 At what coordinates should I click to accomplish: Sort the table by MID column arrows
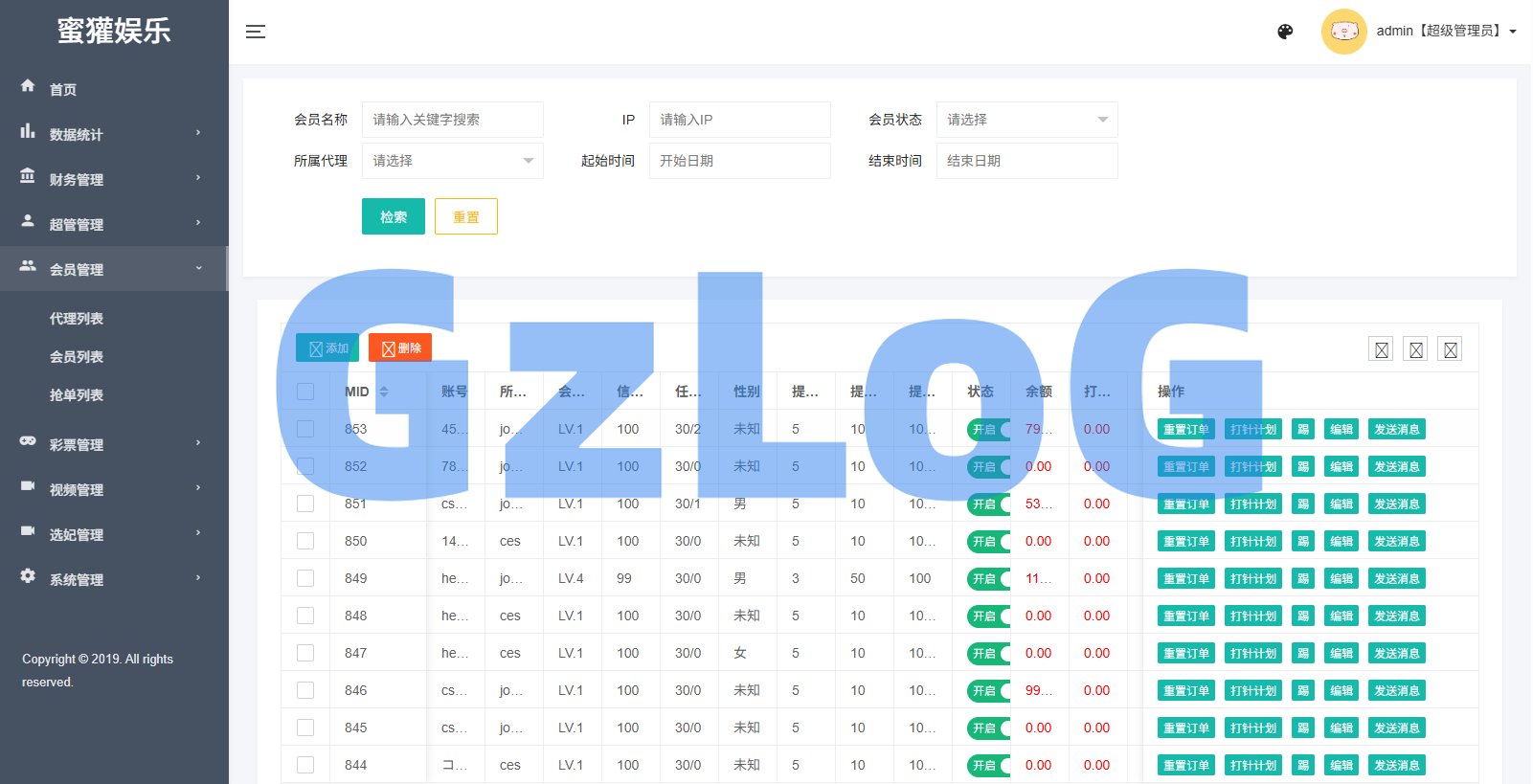[384, 392]
